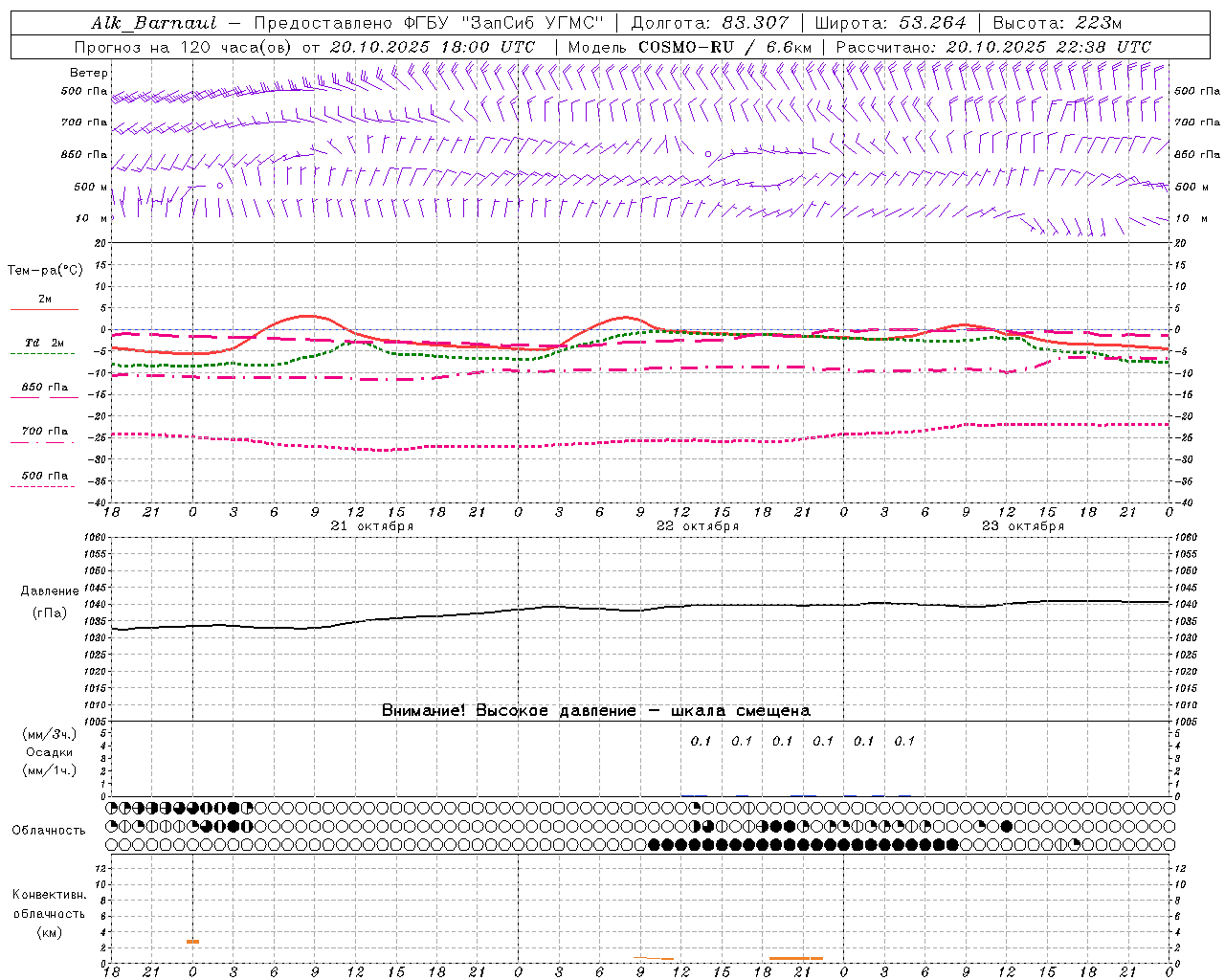Click the "Внимание! Высокое давление — шкала смещена" warning

pyautogui.click(x=596, y=711)
